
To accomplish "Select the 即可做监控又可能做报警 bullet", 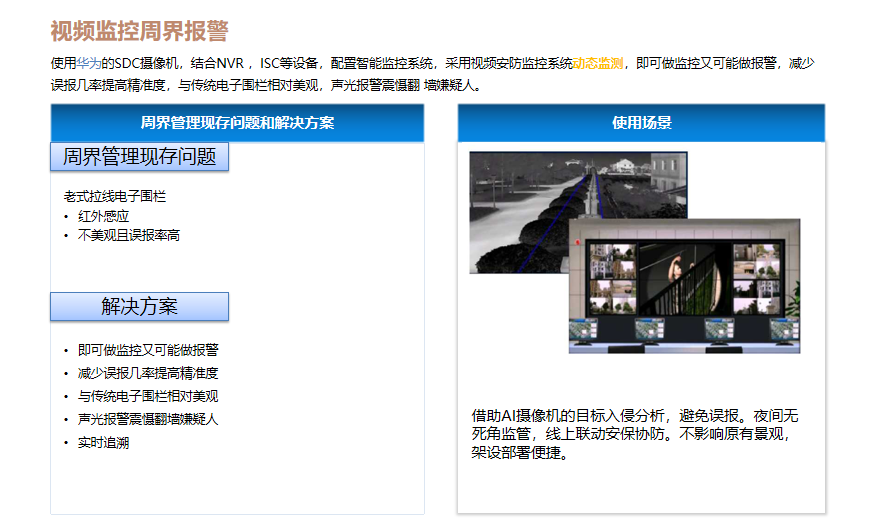I will point(148,350).
